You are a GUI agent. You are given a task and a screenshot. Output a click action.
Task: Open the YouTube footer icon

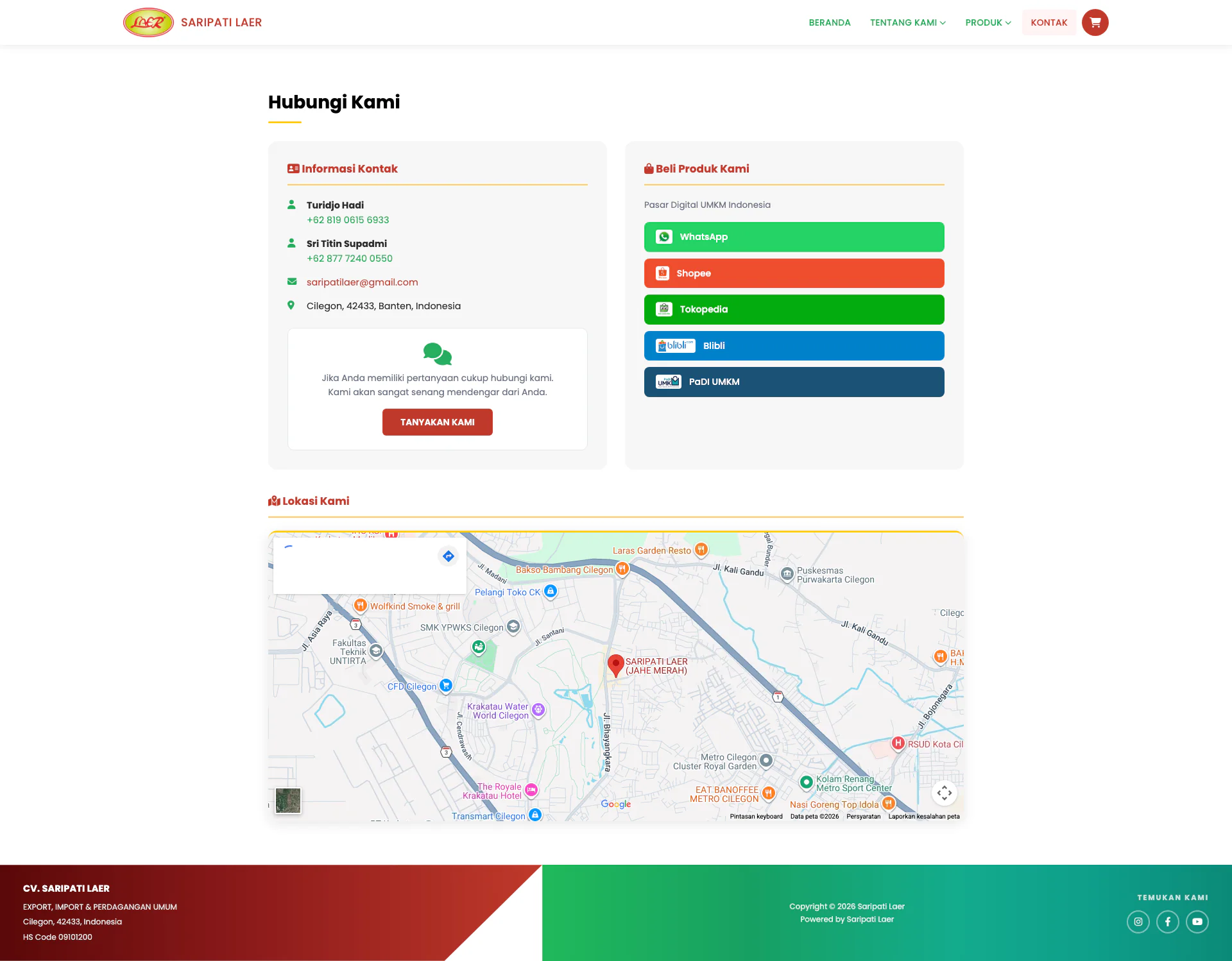(1197, 922)
